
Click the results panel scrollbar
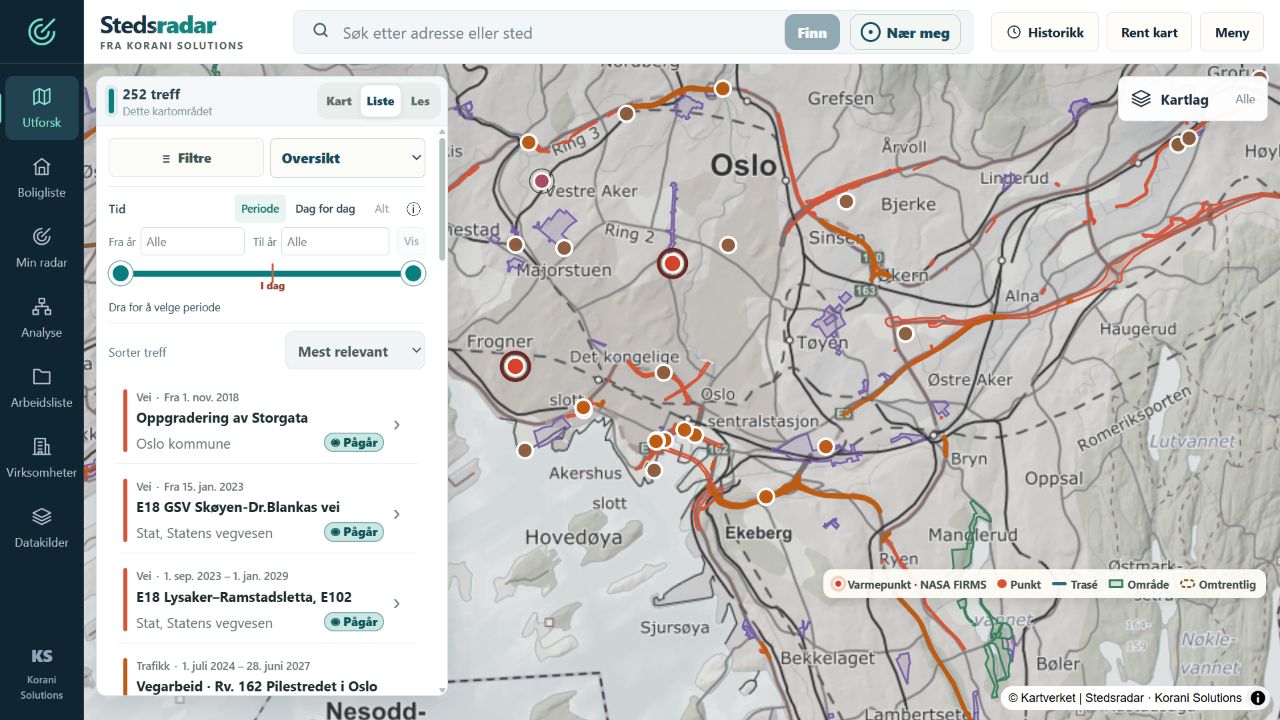442,198
